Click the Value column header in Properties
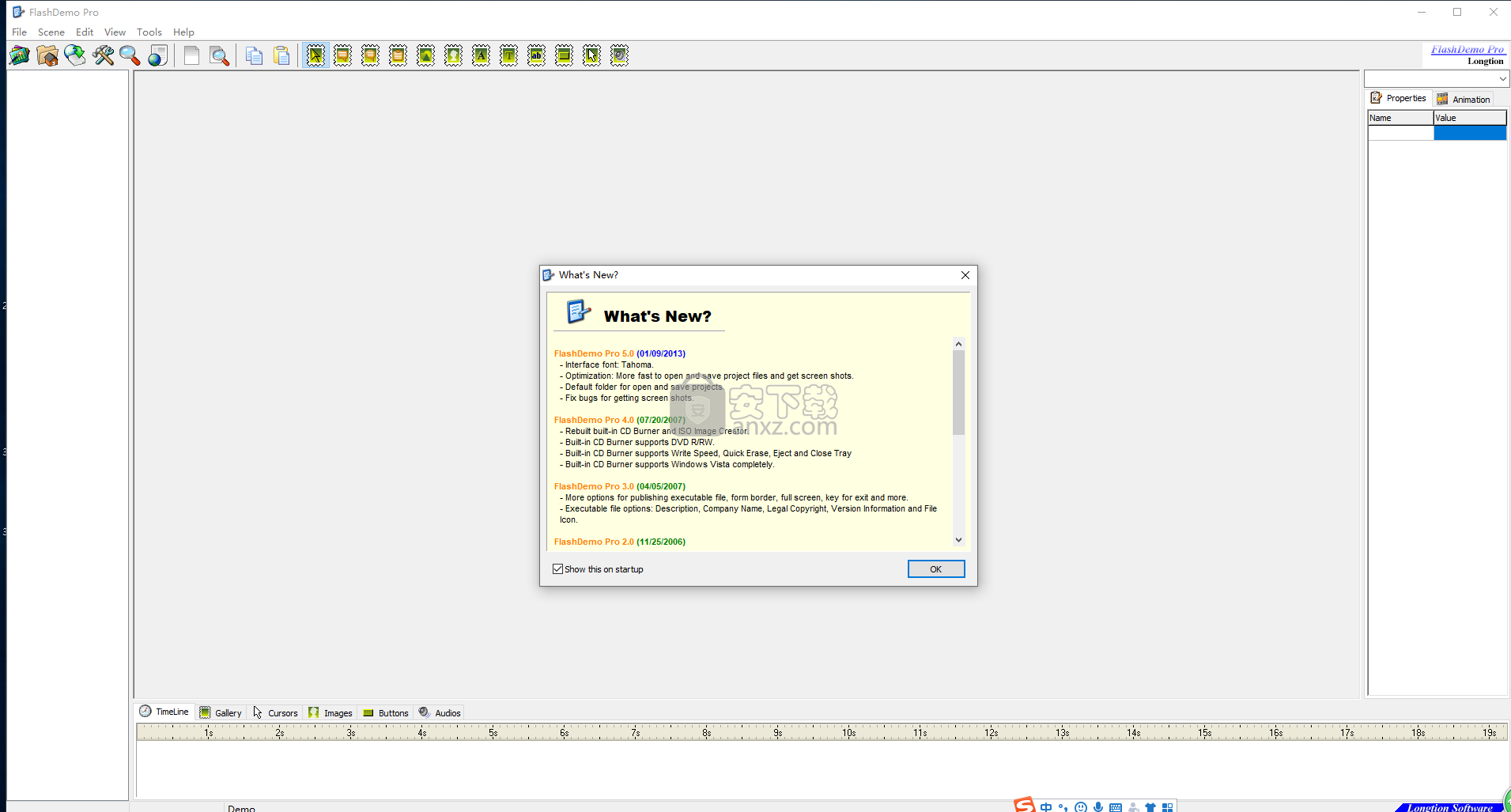 tap(1470, 118)
